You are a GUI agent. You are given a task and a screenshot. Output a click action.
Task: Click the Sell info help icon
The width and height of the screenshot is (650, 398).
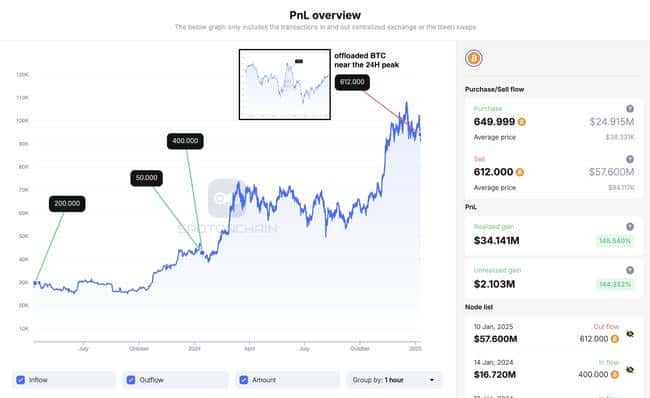tap(630, 159)
